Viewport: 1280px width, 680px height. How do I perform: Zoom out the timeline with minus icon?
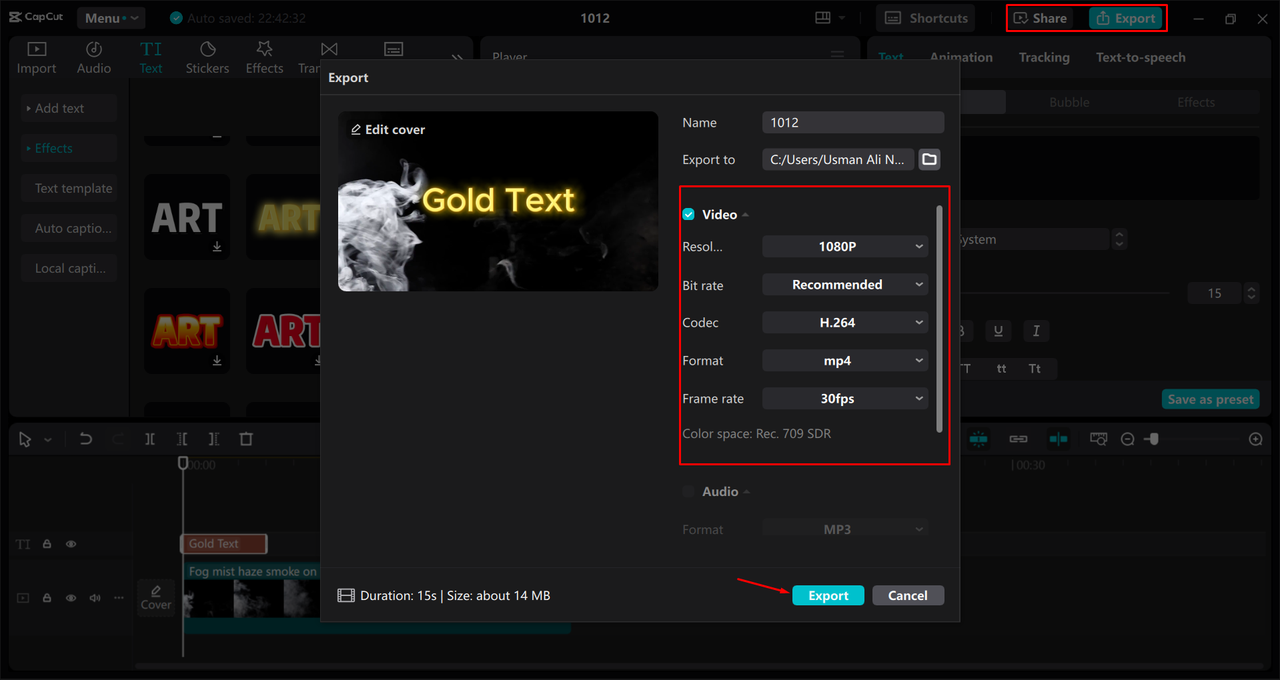pyautogui.click(x=1127, y=439)
